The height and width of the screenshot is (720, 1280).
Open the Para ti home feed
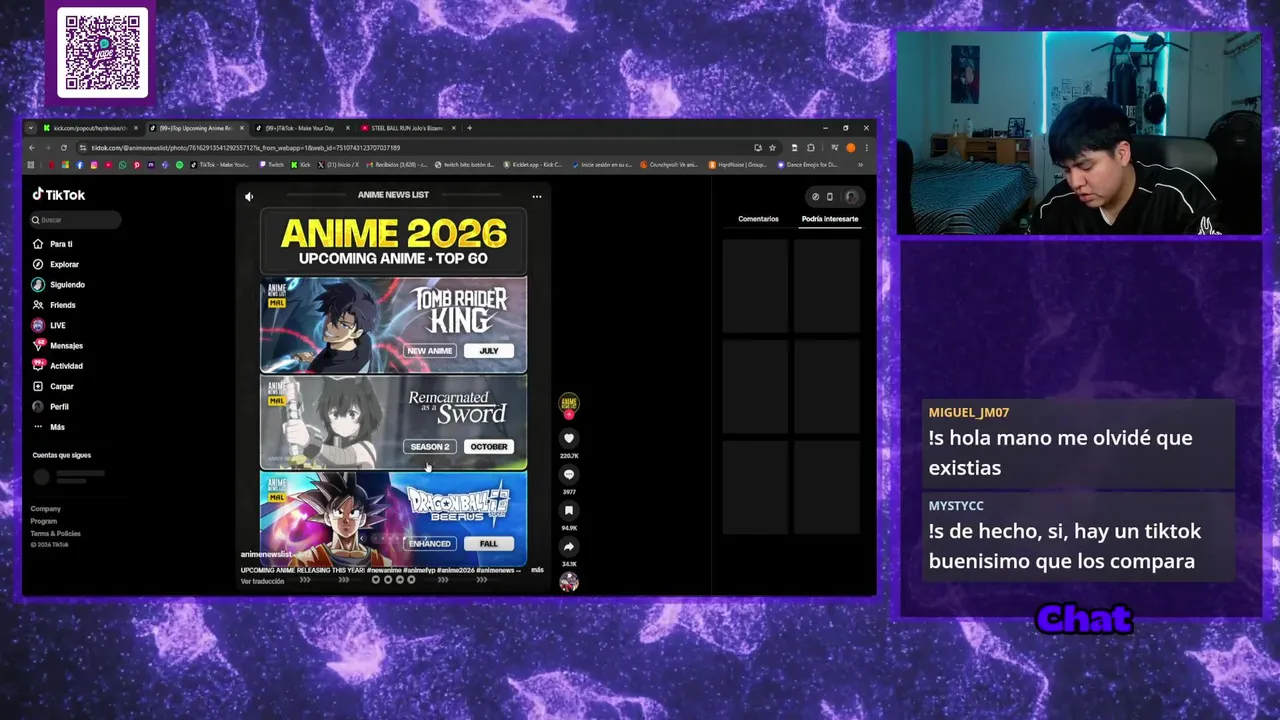pyautogui.click(x=52, y=244)
